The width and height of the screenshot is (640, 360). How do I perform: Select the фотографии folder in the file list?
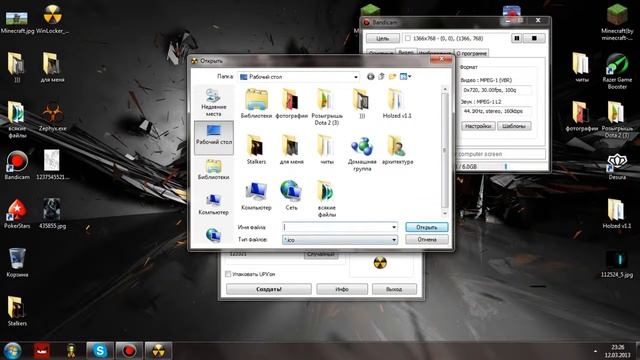(x=291, y=103)
